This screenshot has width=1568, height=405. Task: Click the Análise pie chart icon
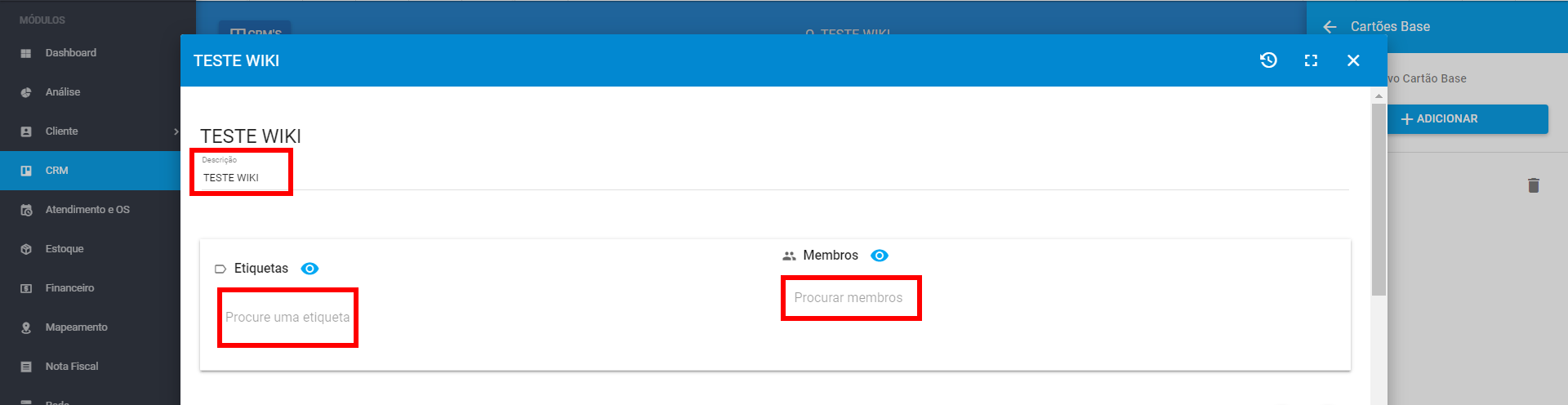click(26, 92)
